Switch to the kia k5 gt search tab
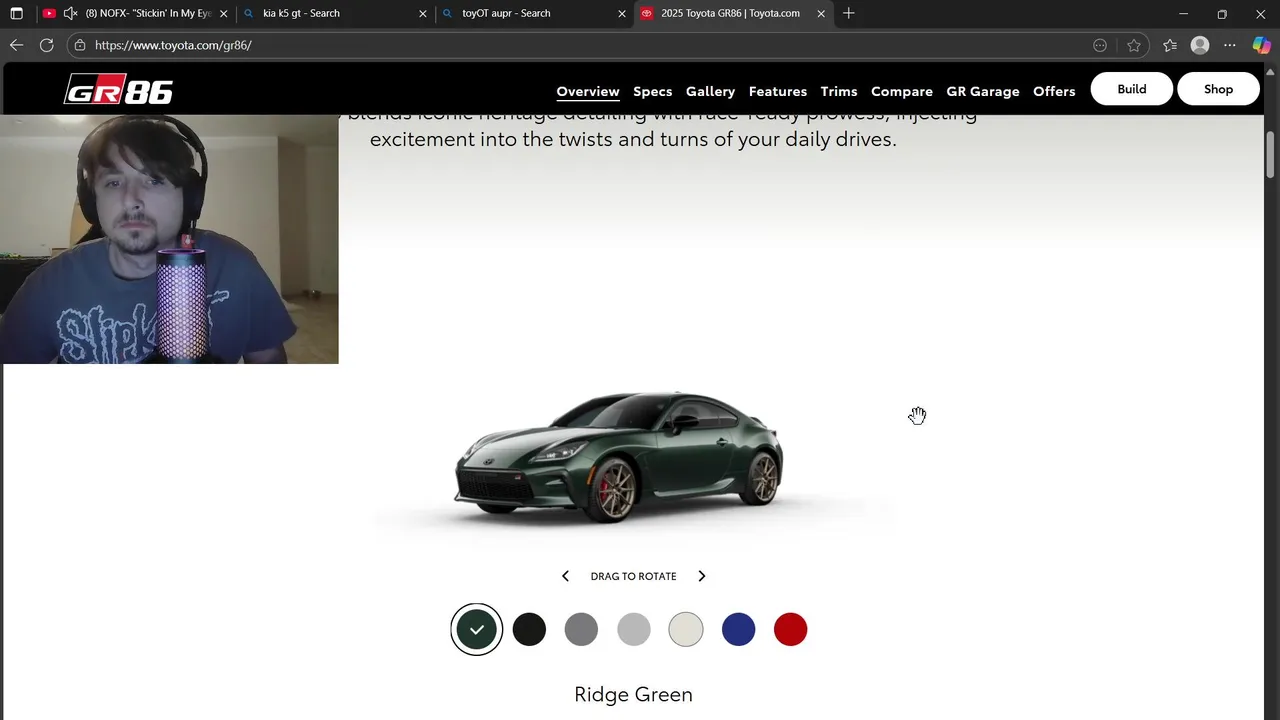 pos(335,13)
